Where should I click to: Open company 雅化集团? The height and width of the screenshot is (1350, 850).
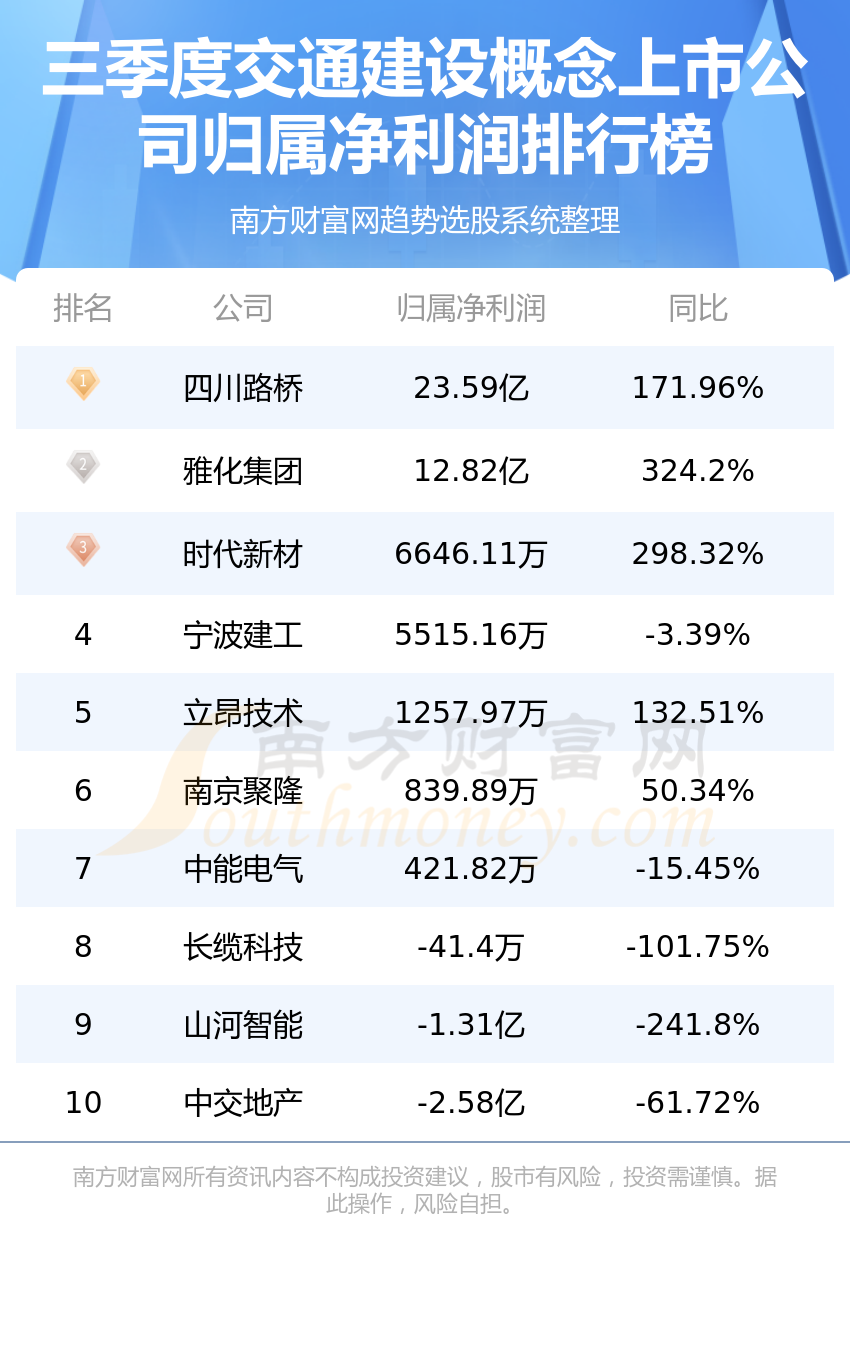click(x=243, y=471)
